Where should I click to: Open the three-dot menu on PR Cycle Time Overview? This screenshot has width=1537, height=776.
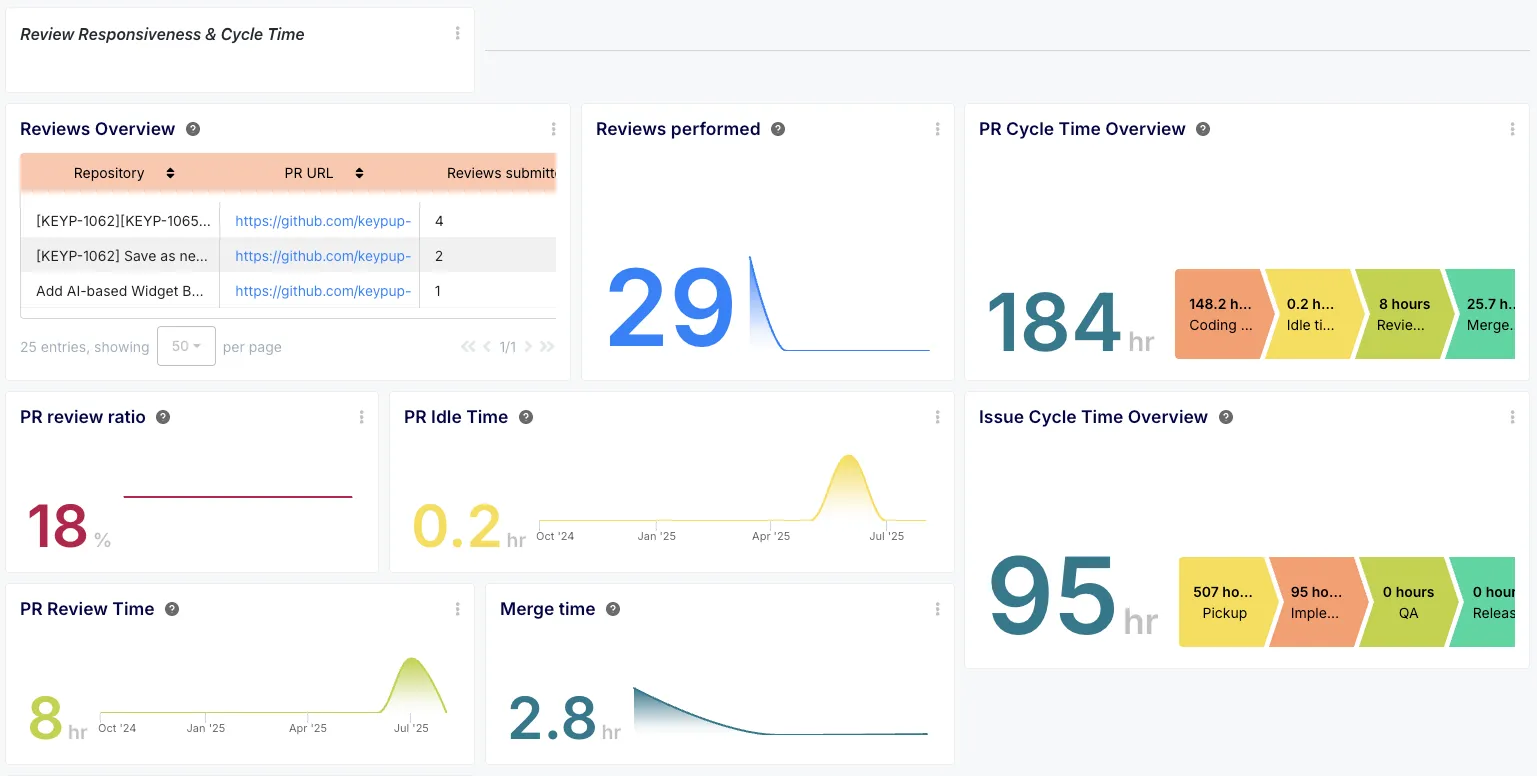[x=1512, y=129]
